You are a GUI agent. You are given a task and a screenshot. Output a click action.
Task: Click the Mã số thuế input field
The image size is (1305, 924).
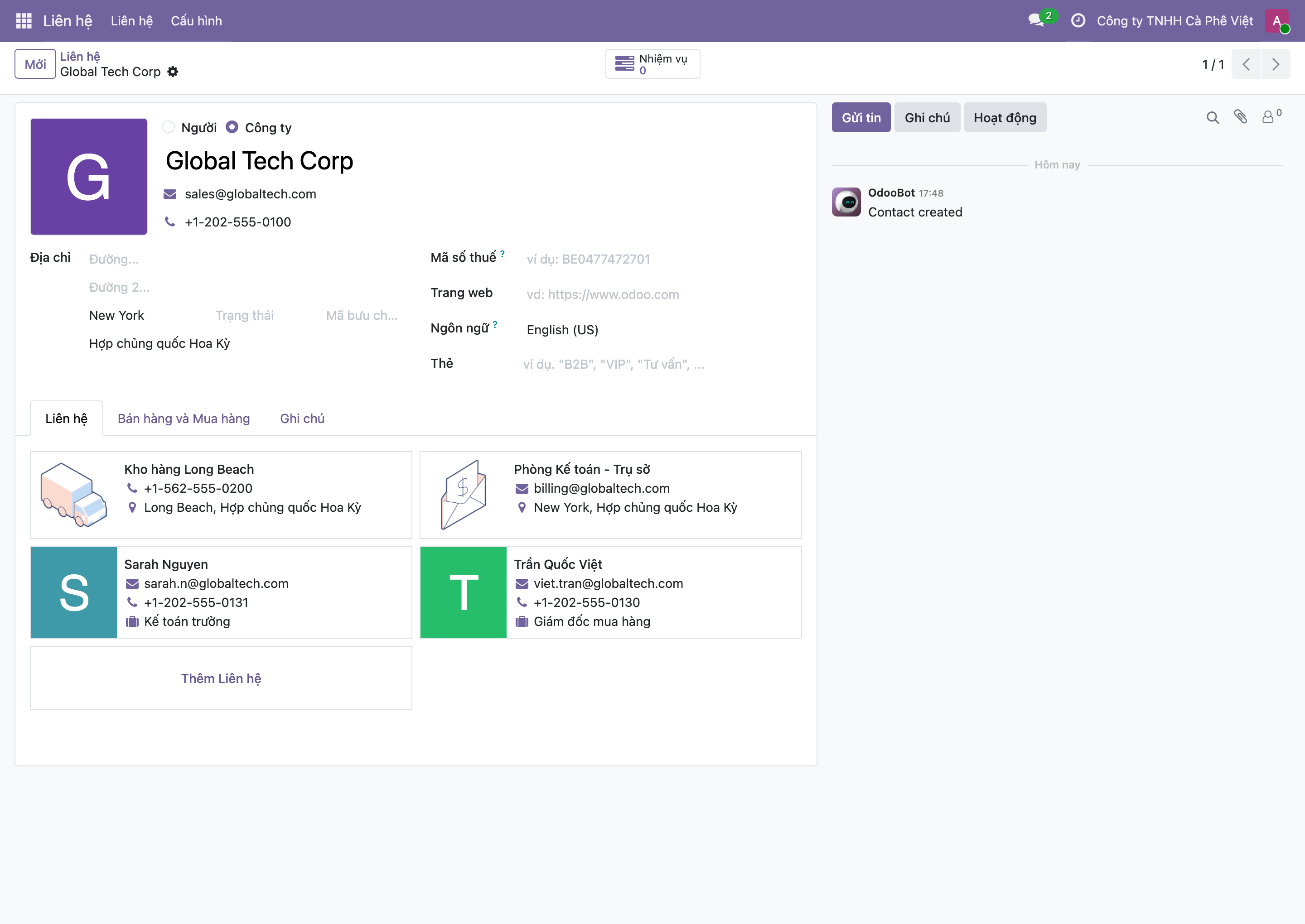point(663,260)
